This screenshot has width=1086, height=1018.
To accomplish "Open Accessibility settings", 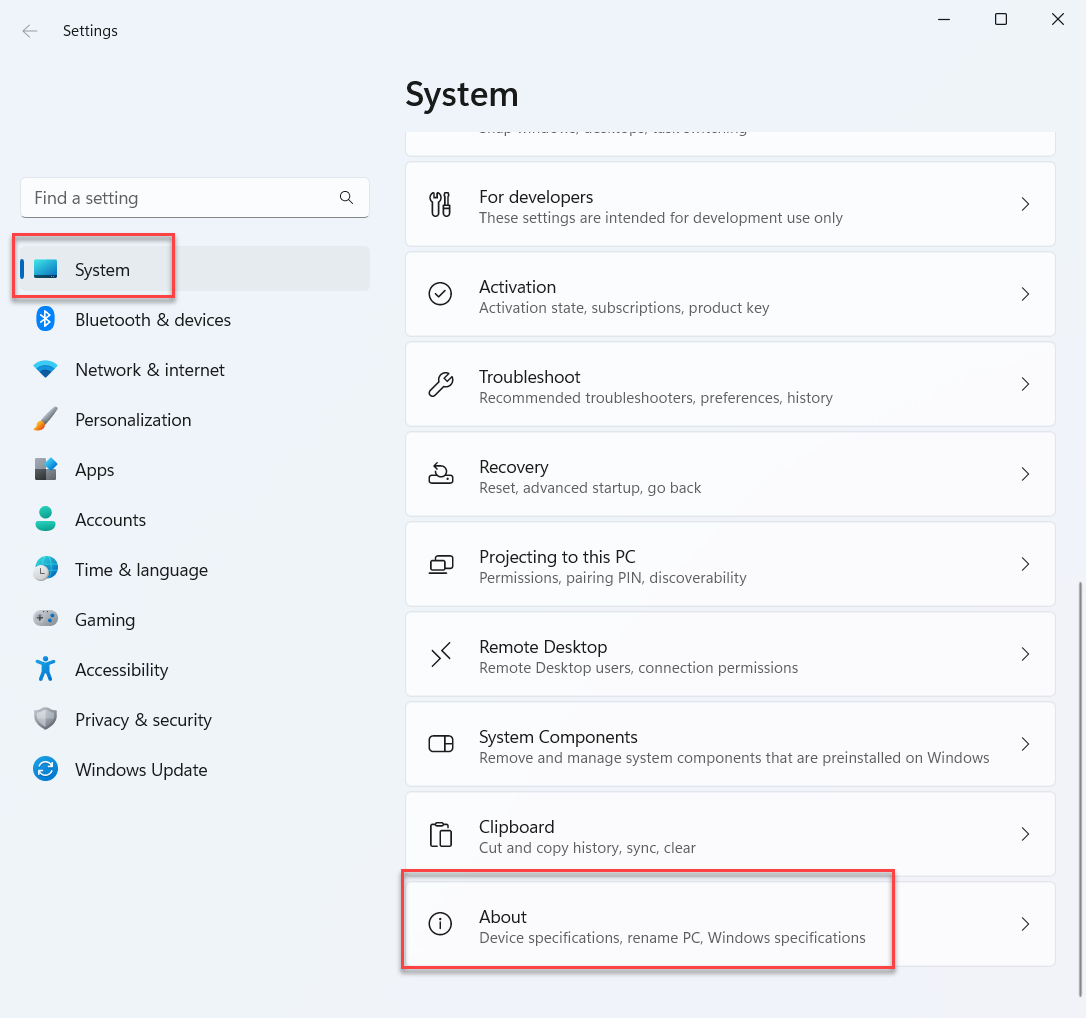I will click(195, 669).
